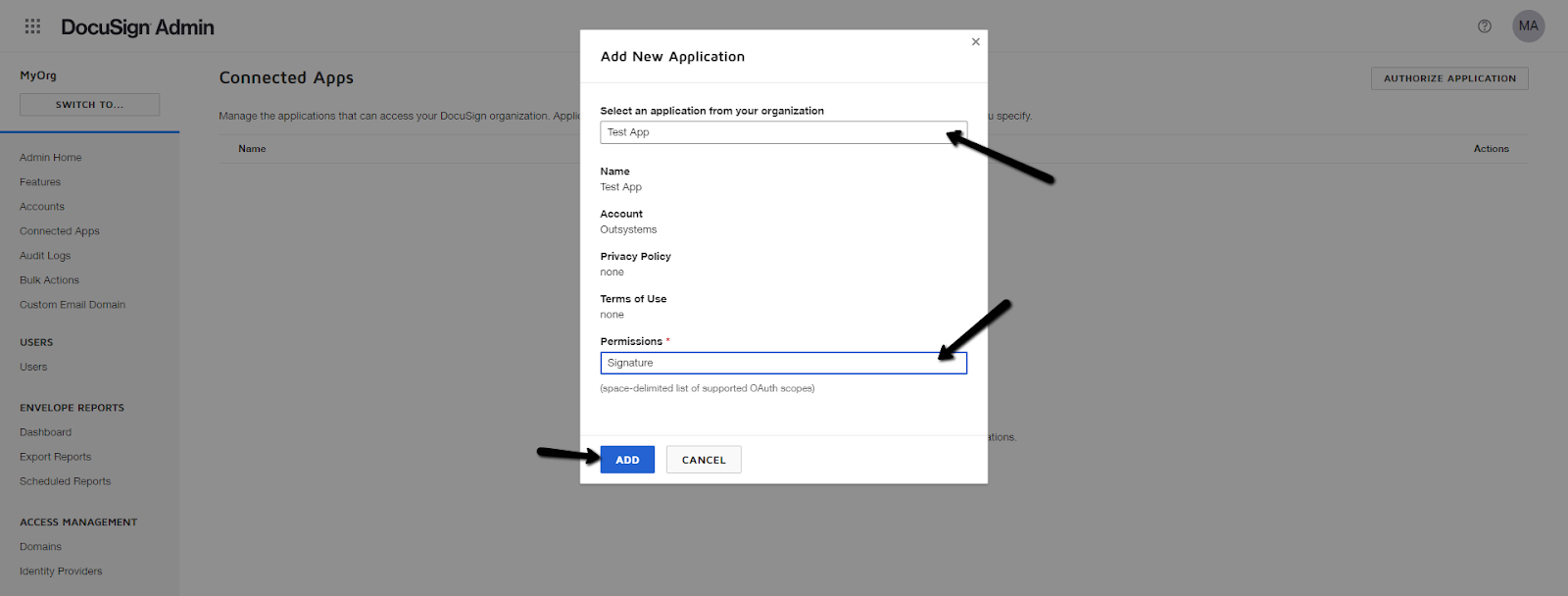Click the Add New Application dialog title

(x=672, y=57)
